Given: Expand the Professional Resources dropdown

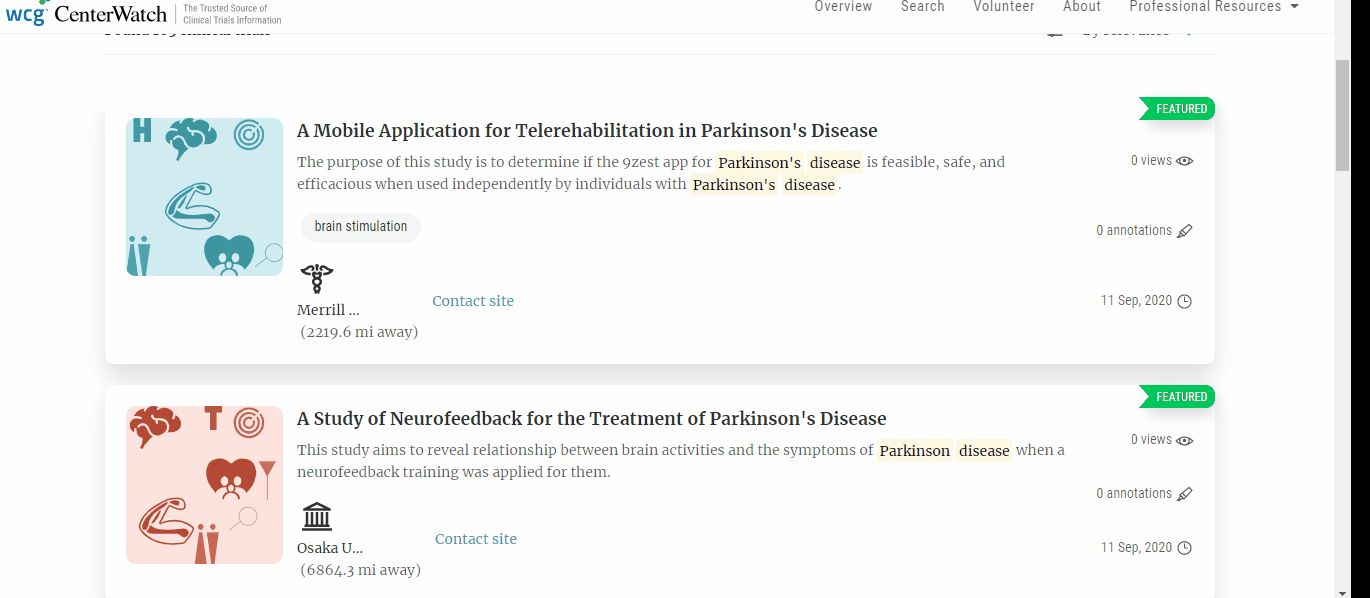Looking at the screenshot, I should point(1213,7).
